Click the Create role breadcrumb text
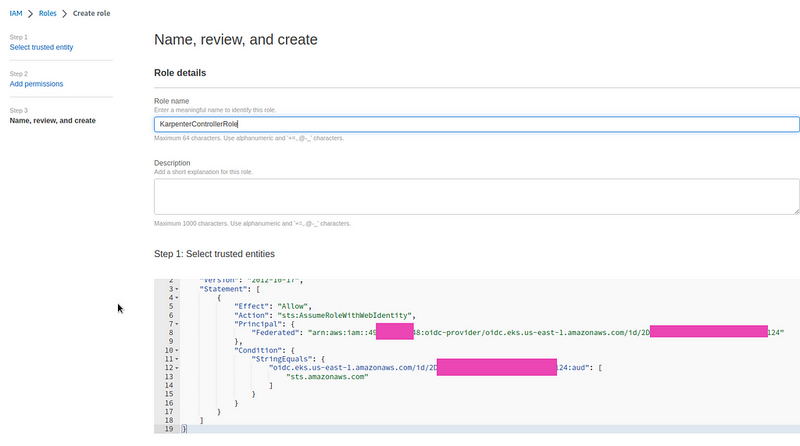Viewport: 800px width, 446px height. click(x=93, y=12)
